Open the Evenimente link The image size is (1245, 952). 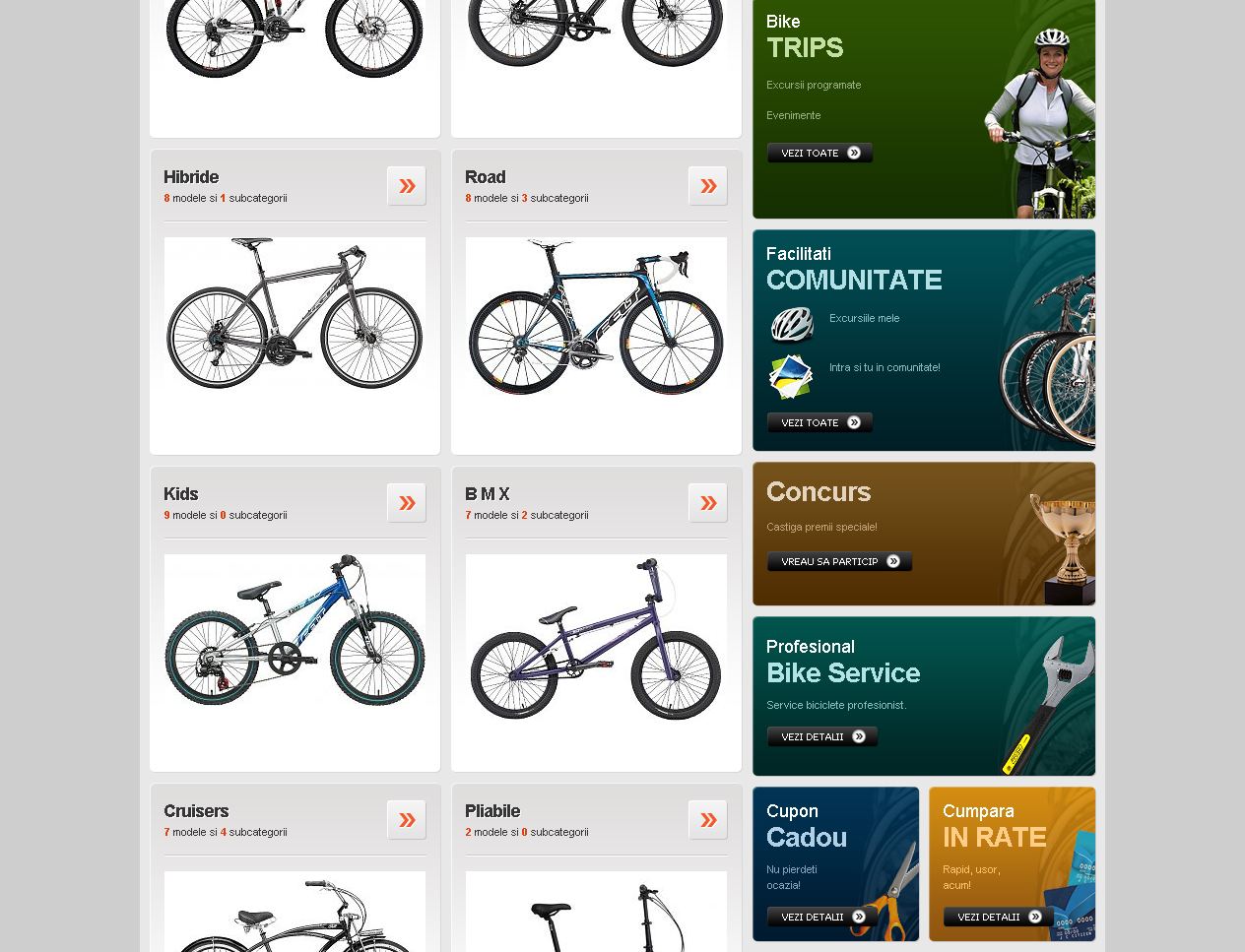[793, 115]
